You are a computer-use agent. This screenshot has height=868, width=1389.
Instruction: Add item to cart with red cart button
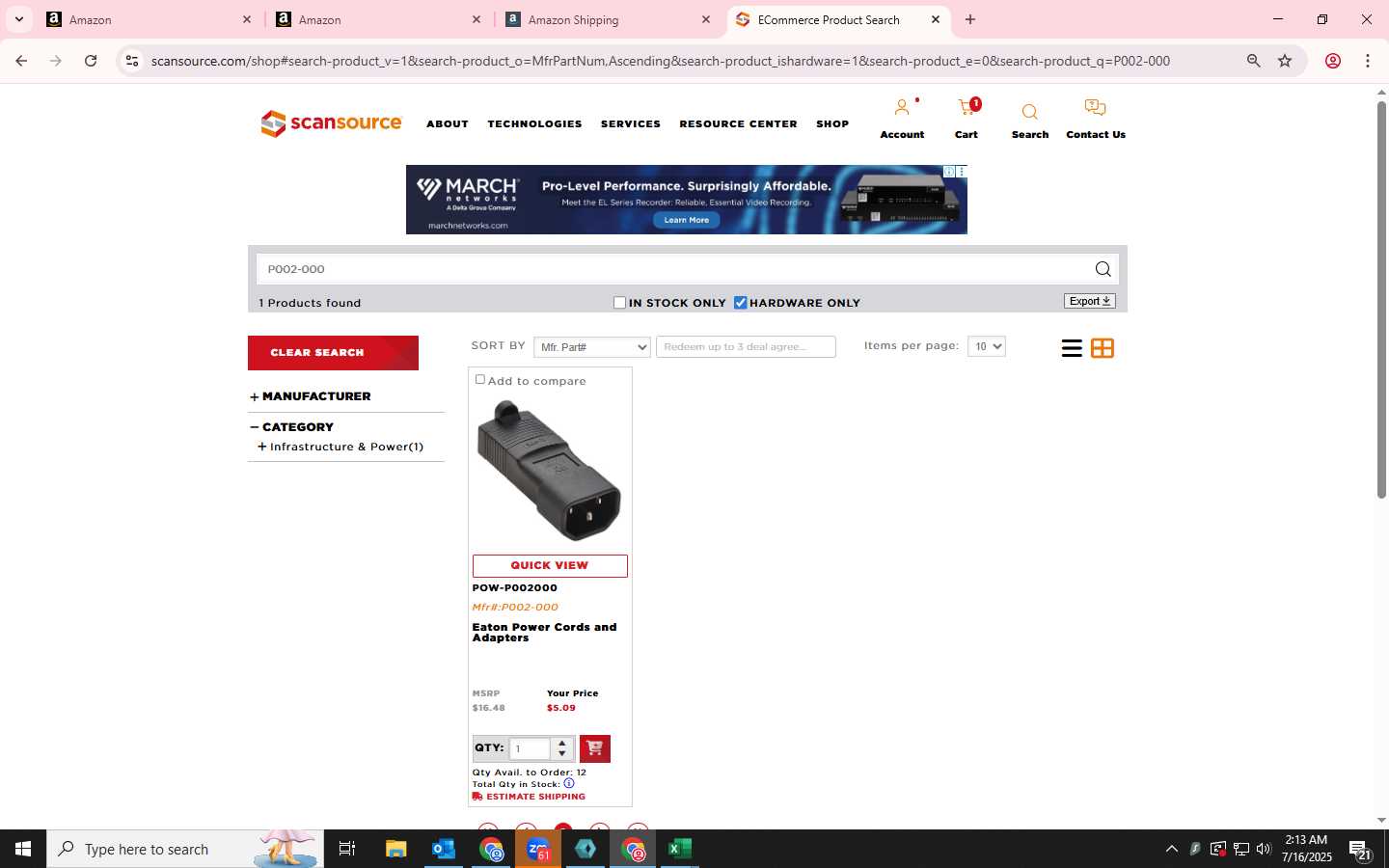point(594,748)
